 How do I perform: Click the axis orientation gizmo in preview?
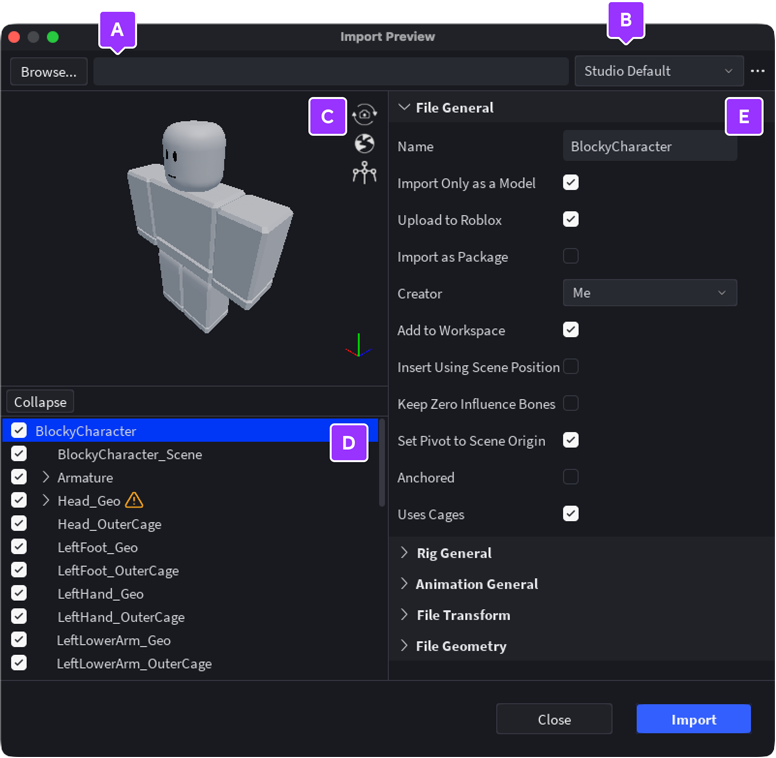(x=358, y=346)
